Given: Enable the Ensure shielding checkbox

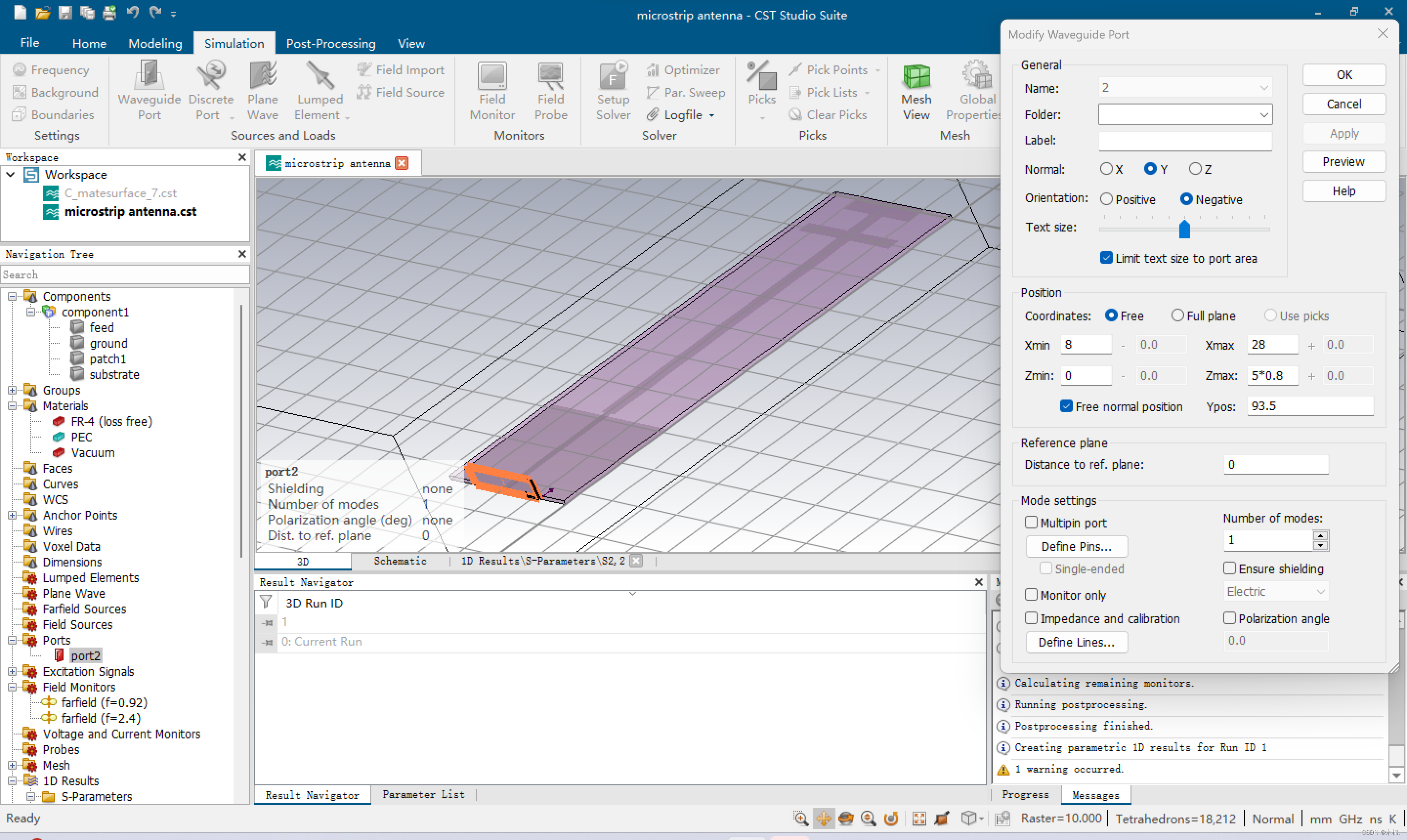Looking at the screenshot, I should (x=1229, y=568).
